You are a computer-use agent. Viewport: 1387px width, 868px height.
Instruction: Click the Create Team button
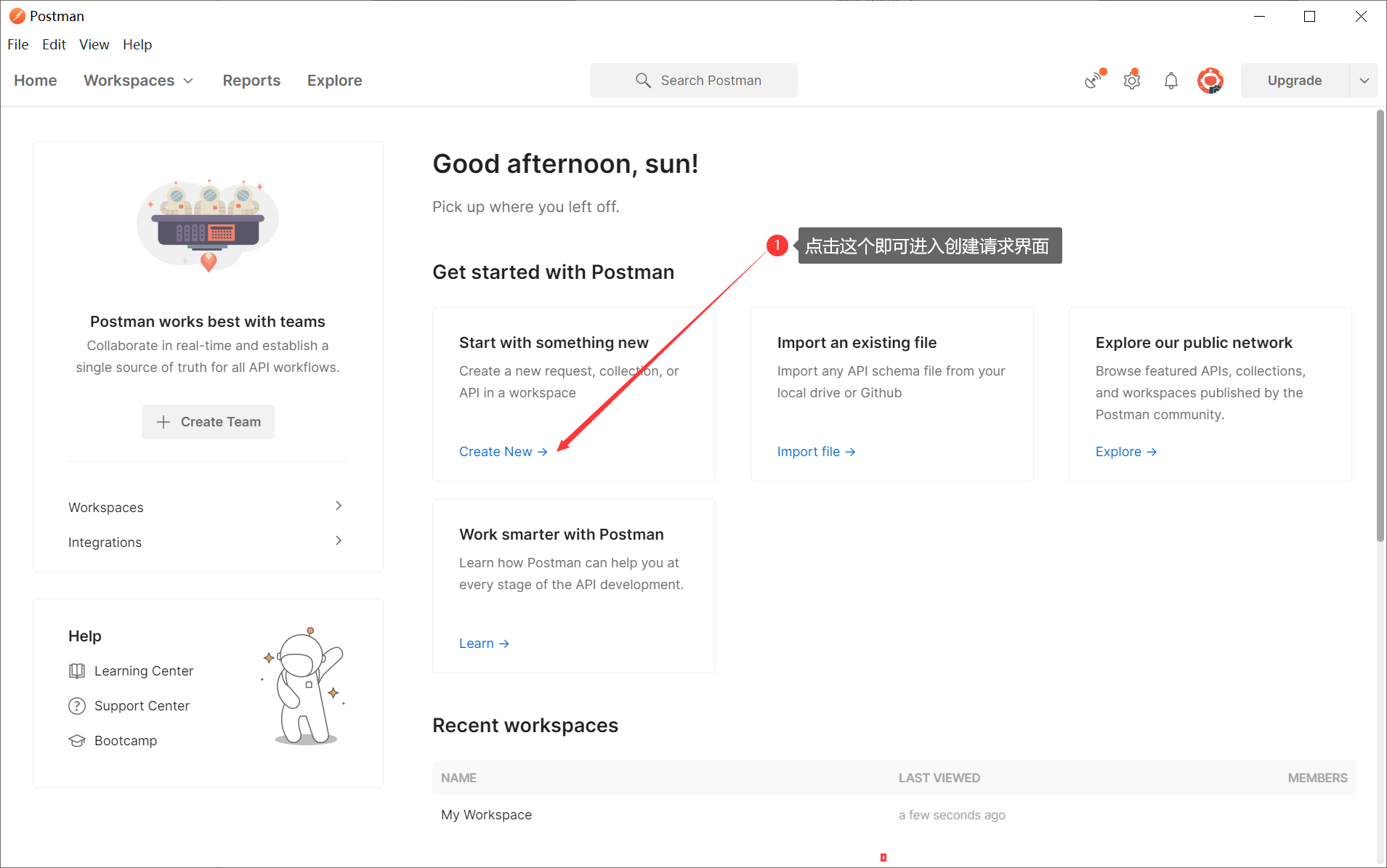tap(208, 422)
